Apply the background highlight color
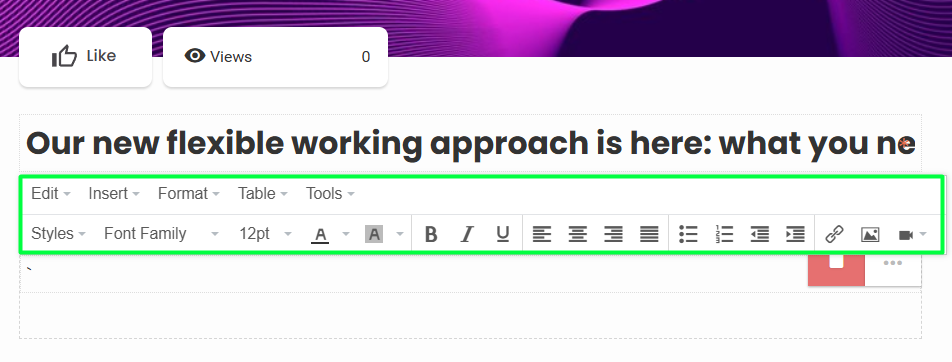This screenshot has height=362, width=952. pyautogui.click(x=373, y=234)
